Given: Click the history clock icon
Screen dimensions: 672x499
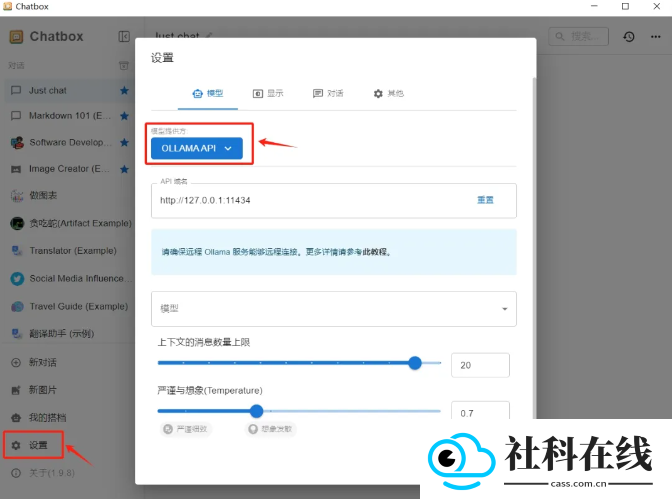Looking at the screenshot, I should pyautogui.click(x=629, y=36).
